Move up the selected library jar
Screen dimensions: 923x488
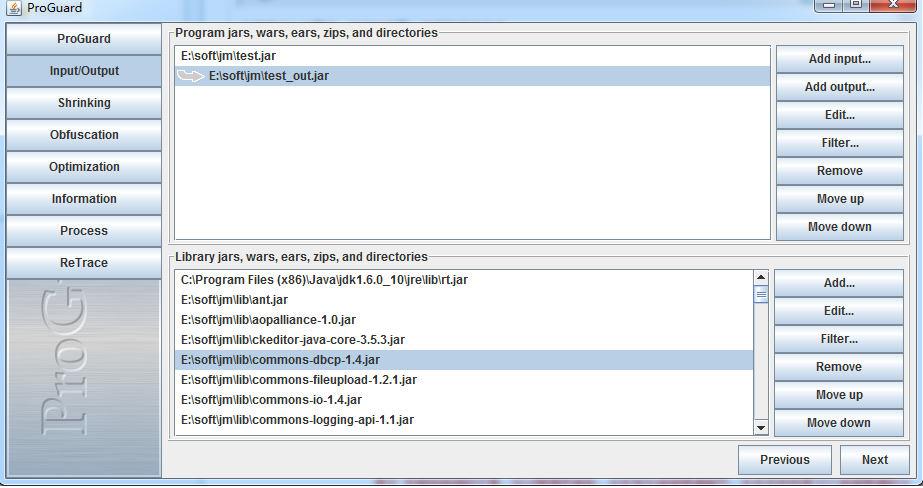click(x=839, y=395)
